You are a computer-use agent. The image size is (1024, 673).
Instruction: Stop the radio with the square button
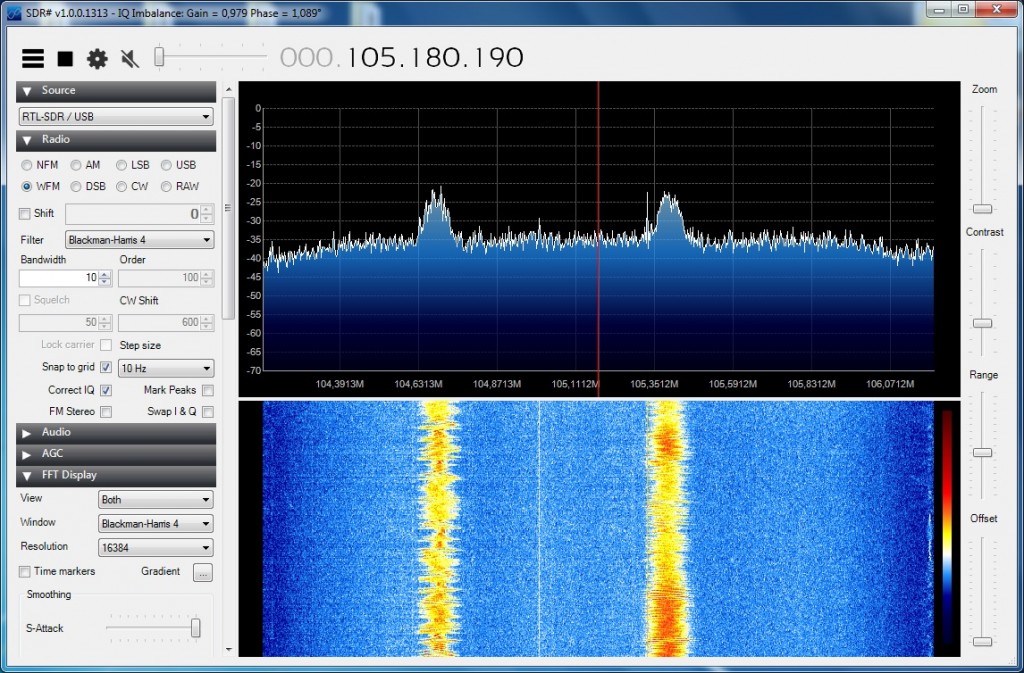coord(65,59)
